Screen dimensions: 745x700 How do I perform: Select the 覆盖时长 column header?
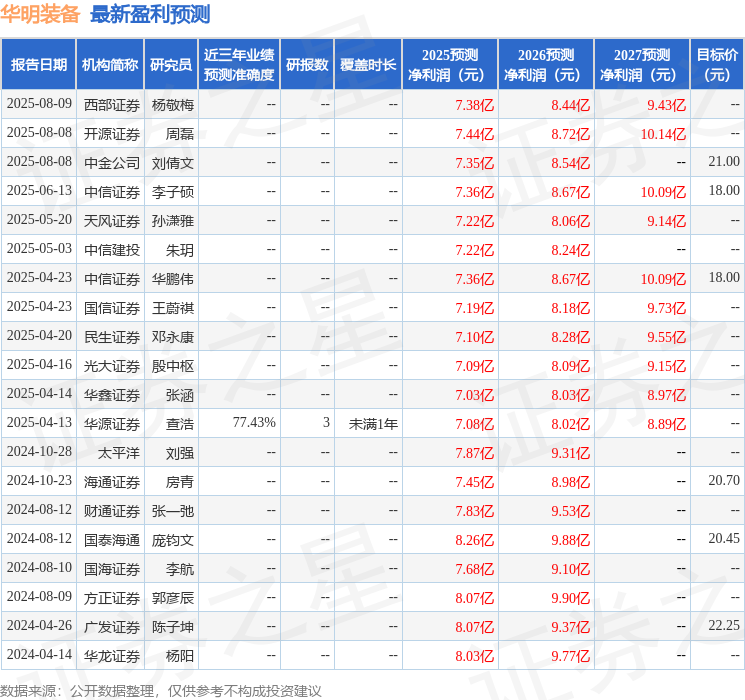(368, 65)
